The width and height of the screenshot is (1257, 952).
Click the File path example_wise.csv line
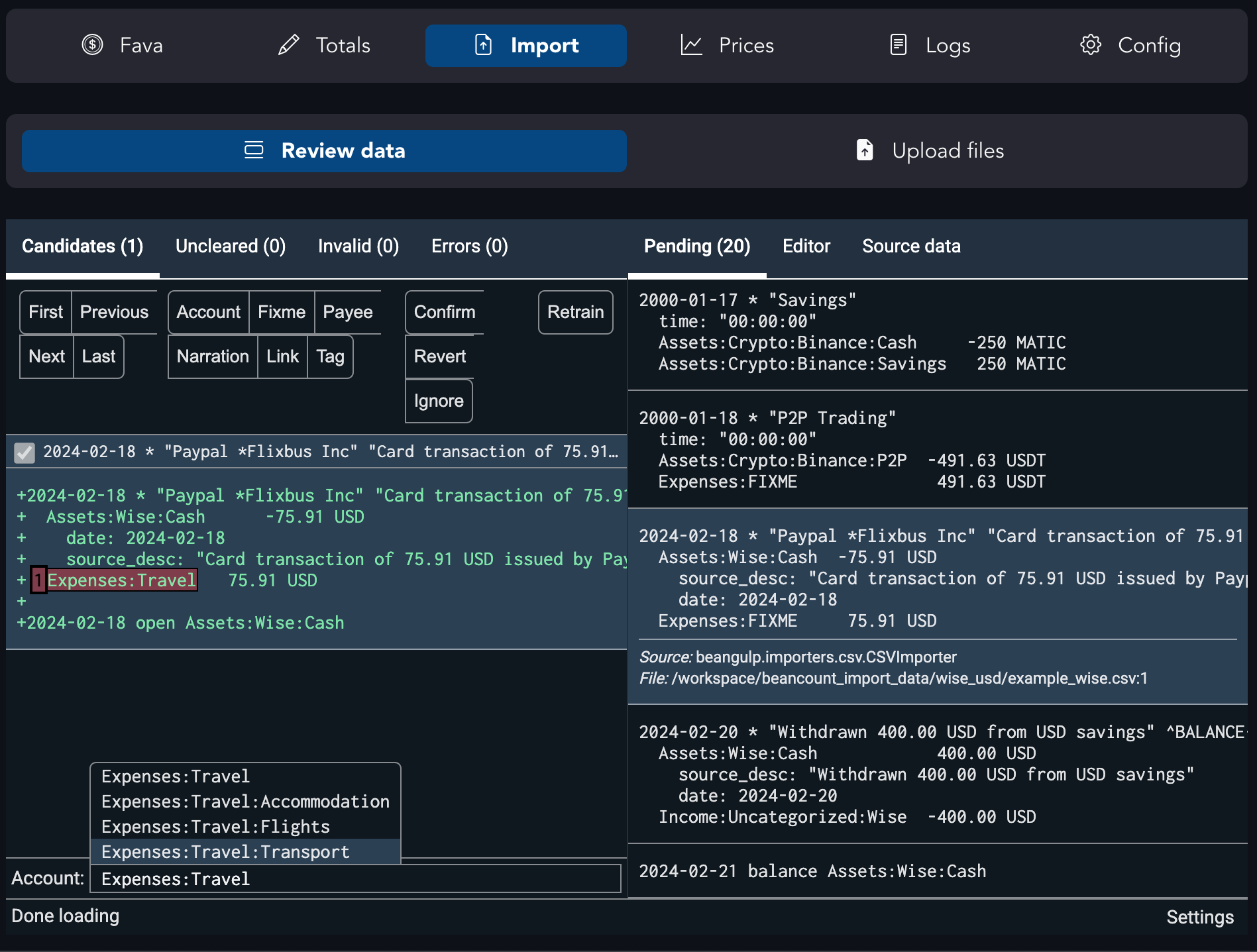pyautogui.click(x=893, y=678)
